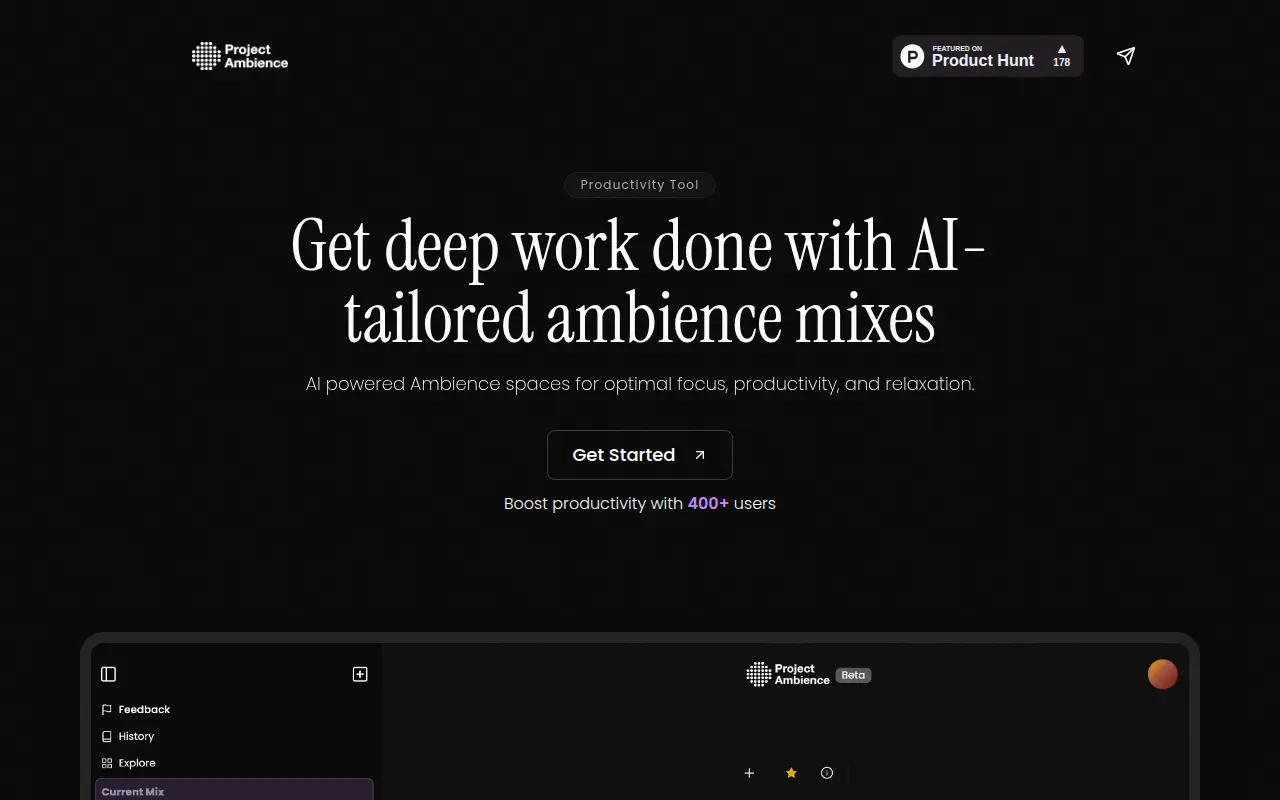The image size is (1280, 800).
Task: Click the Project Ambience logo in app preview
Action: coord(788,675)
